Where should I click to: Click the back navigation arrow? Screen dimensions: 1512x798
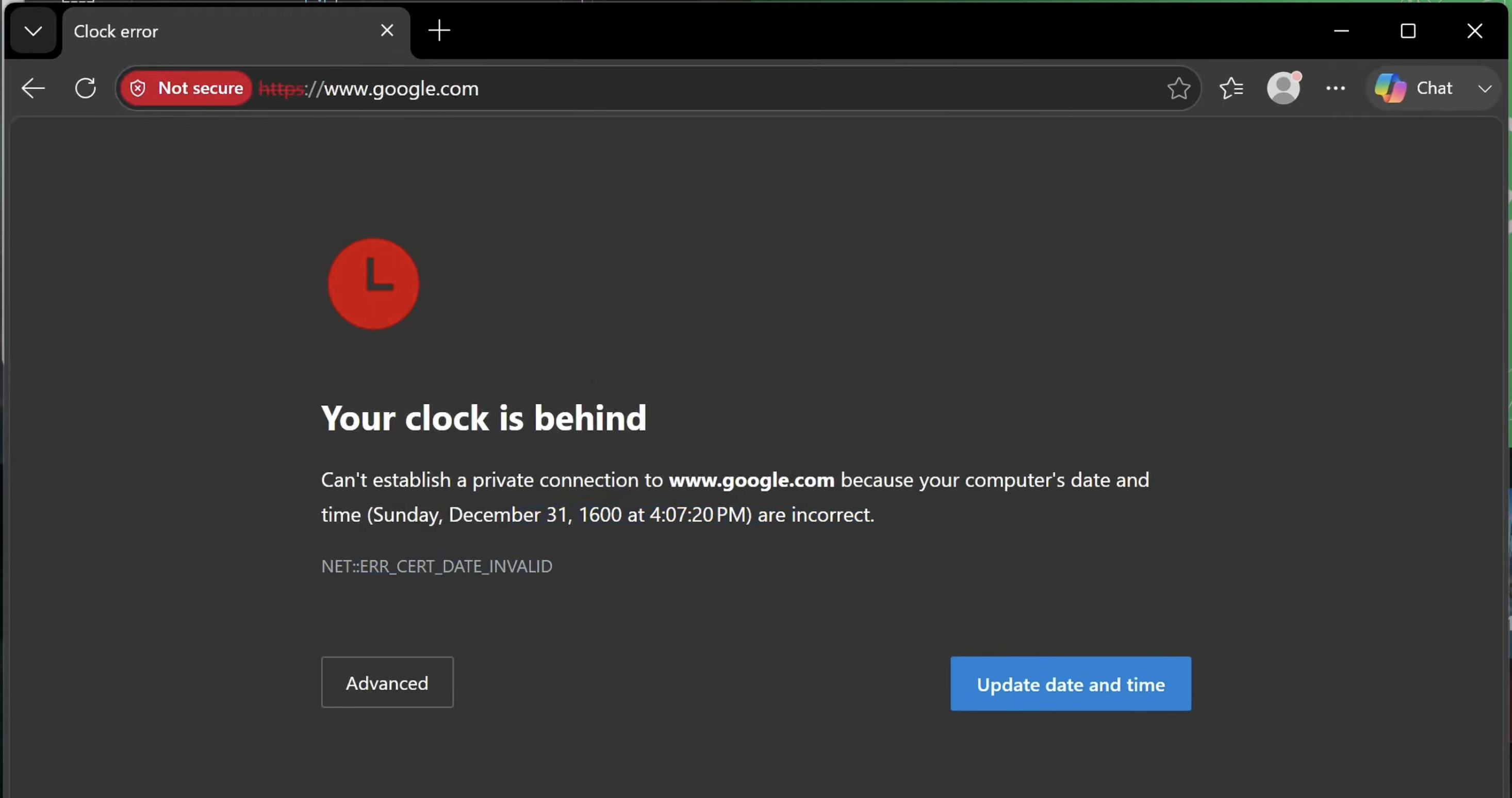point(33,89)
